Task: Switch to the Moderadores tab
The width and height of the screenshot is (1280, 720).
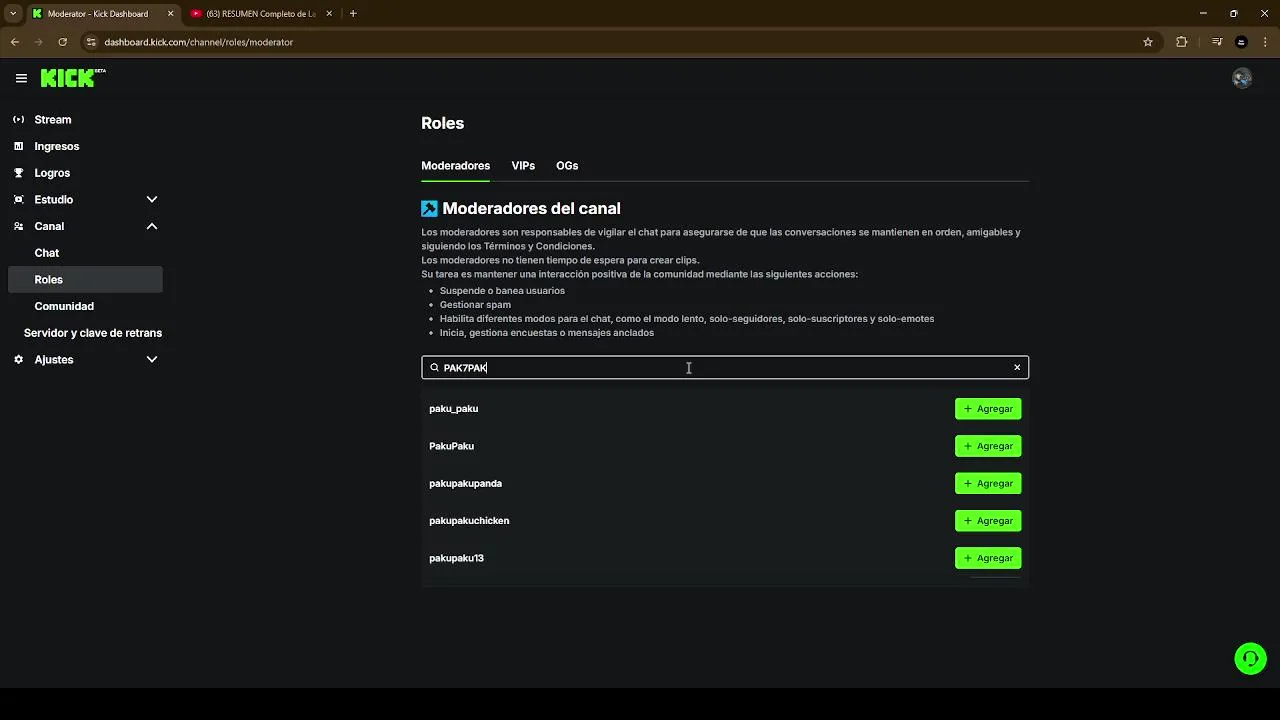Action: click(455, 166)
